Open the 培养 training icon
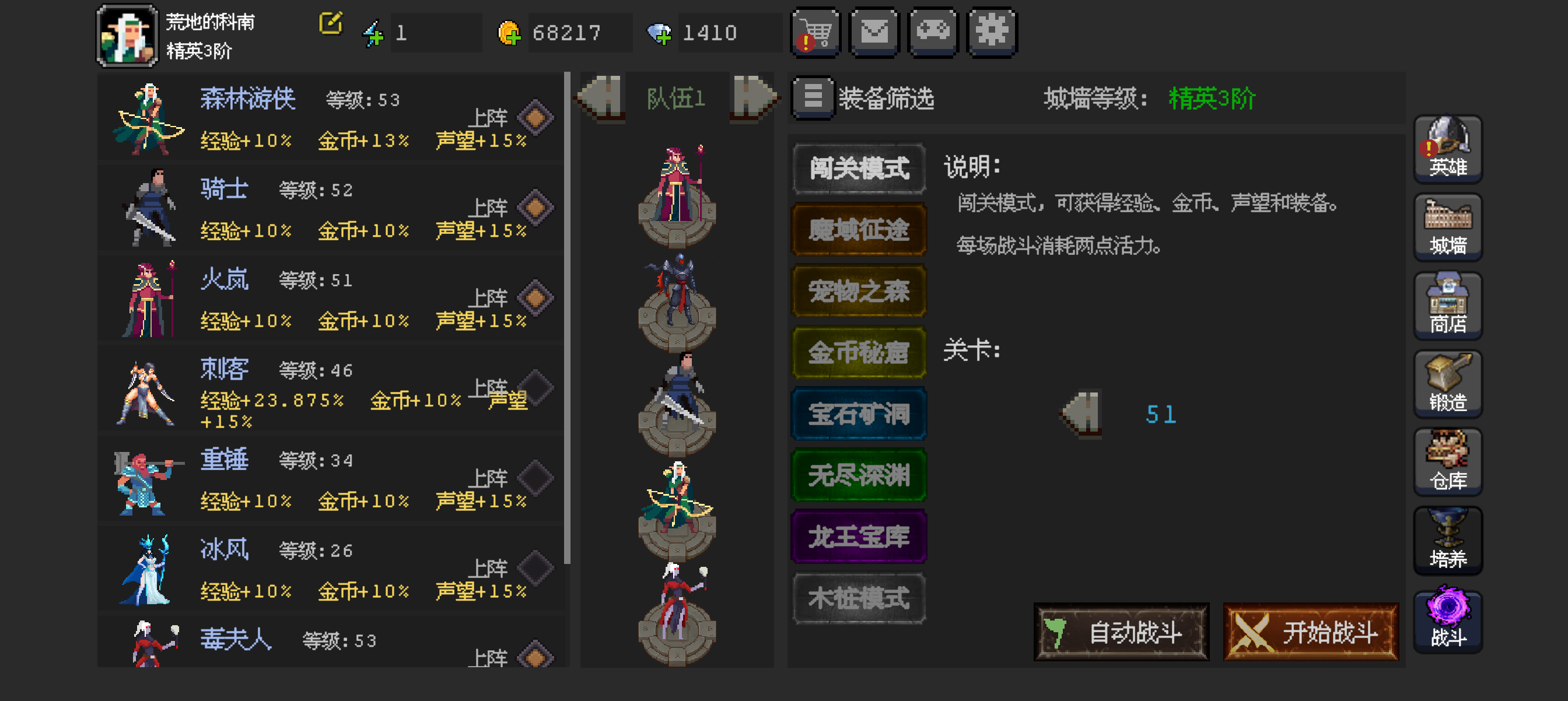The height and width of the screenshot is (701, 1568). coord(1447,541)
